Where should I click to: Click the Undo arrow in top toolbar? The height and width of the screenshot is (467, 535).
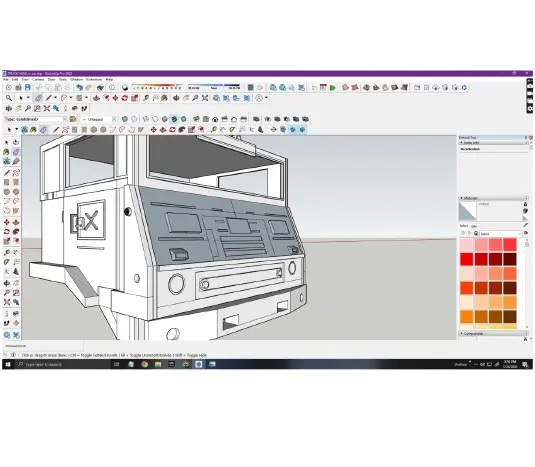(x=79, y=88)
